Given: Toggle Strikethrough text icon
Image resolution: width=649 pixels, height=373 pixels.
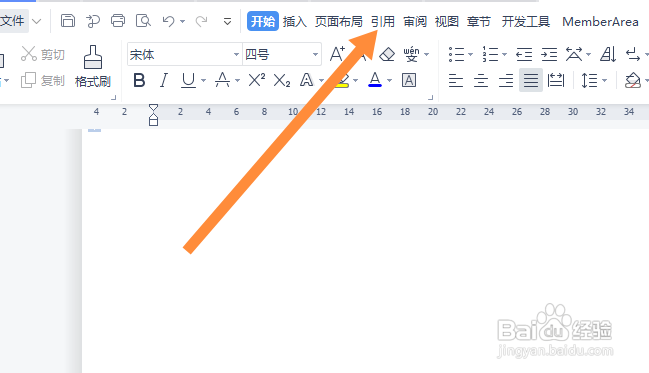Looking at the screenshot, I should (x=222, y=80).
